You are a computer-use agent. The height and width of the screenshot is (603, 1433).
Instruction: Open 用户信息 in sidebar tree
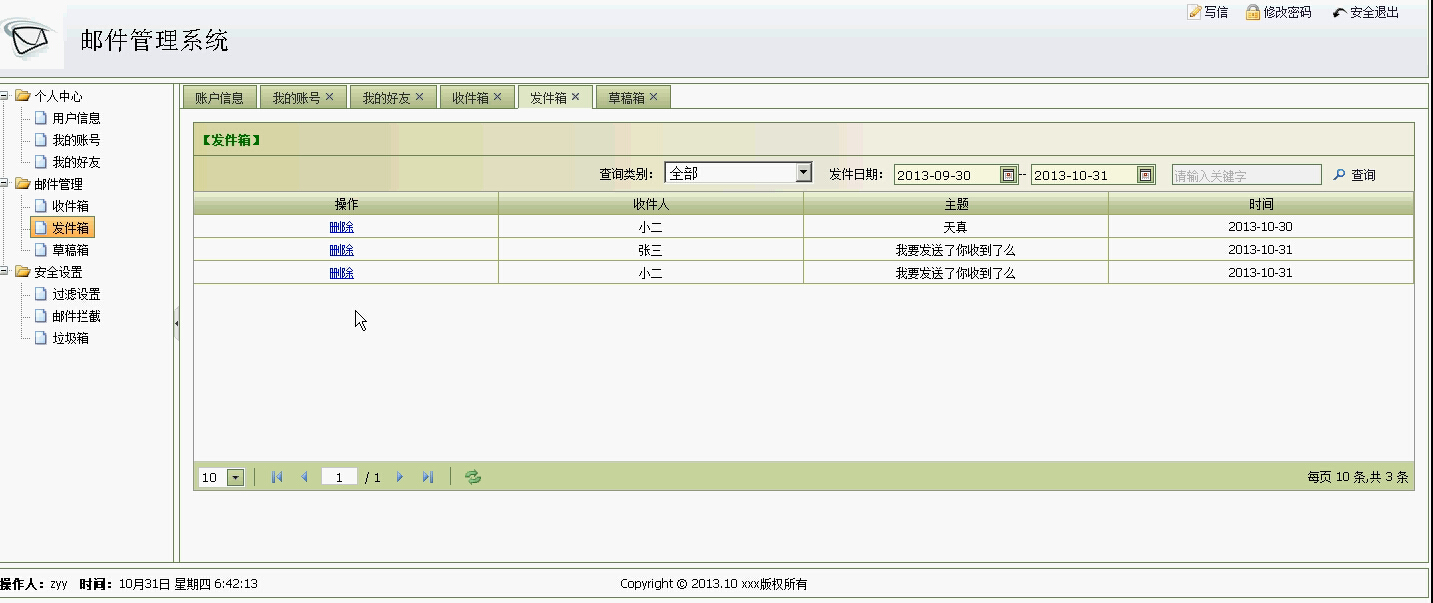[76, 118]
